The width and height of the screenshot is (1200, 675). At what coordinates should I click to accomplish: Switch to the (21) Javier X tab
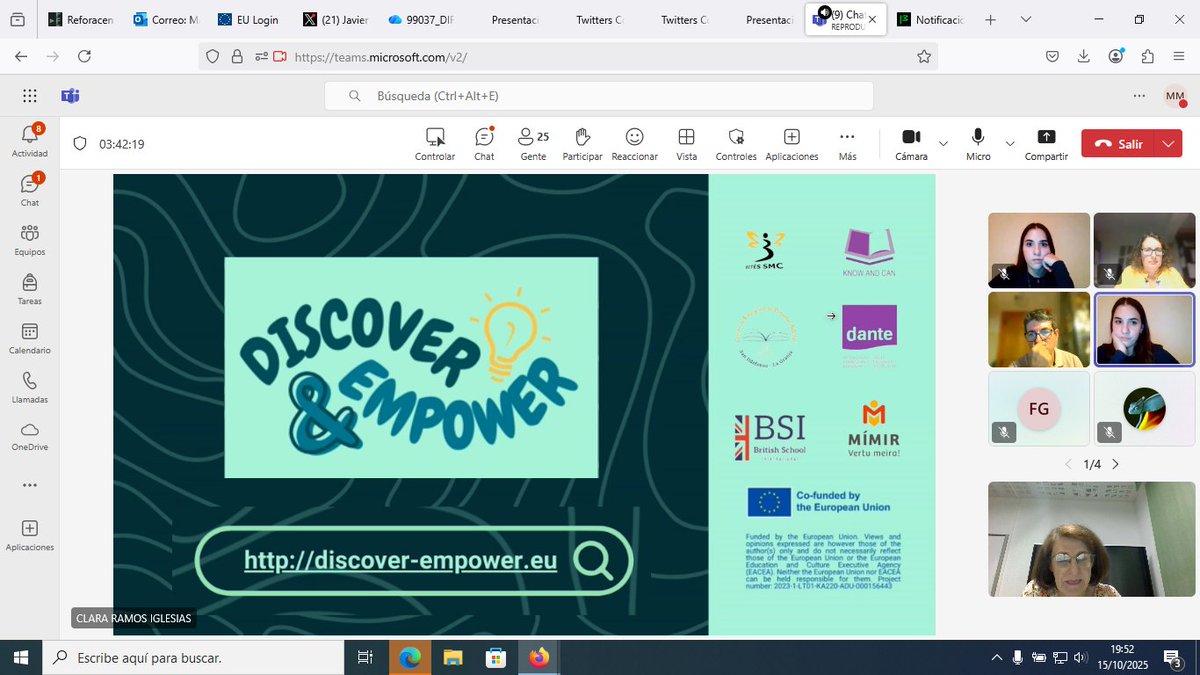pyautogui.click(x=335, y=19)
